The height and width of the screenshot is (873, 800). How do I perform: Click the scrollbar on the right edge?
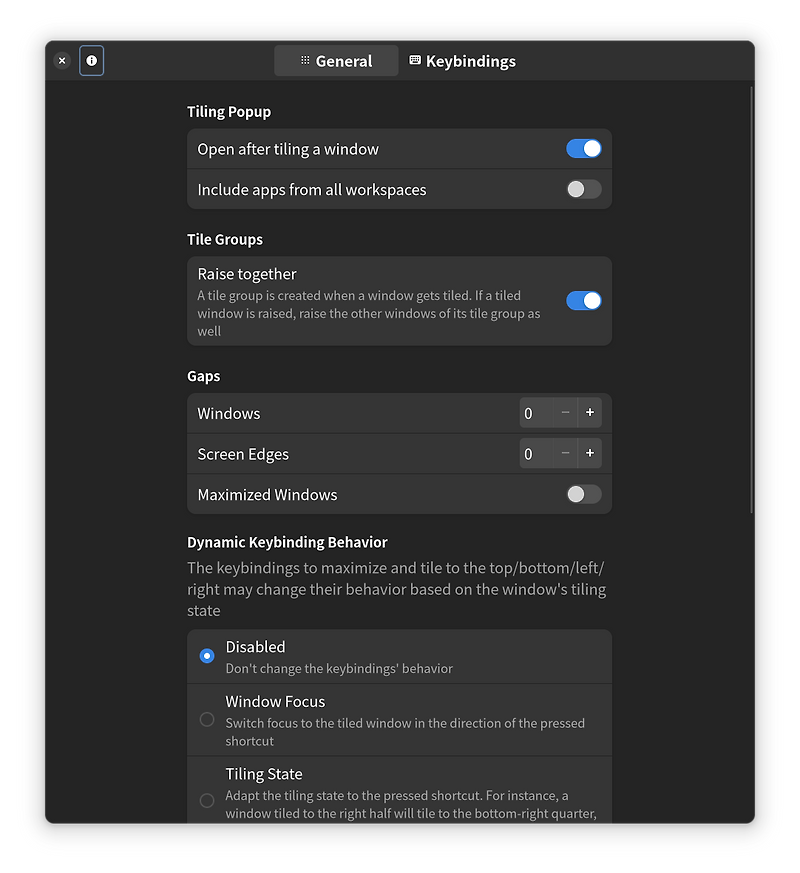[752, 300]
